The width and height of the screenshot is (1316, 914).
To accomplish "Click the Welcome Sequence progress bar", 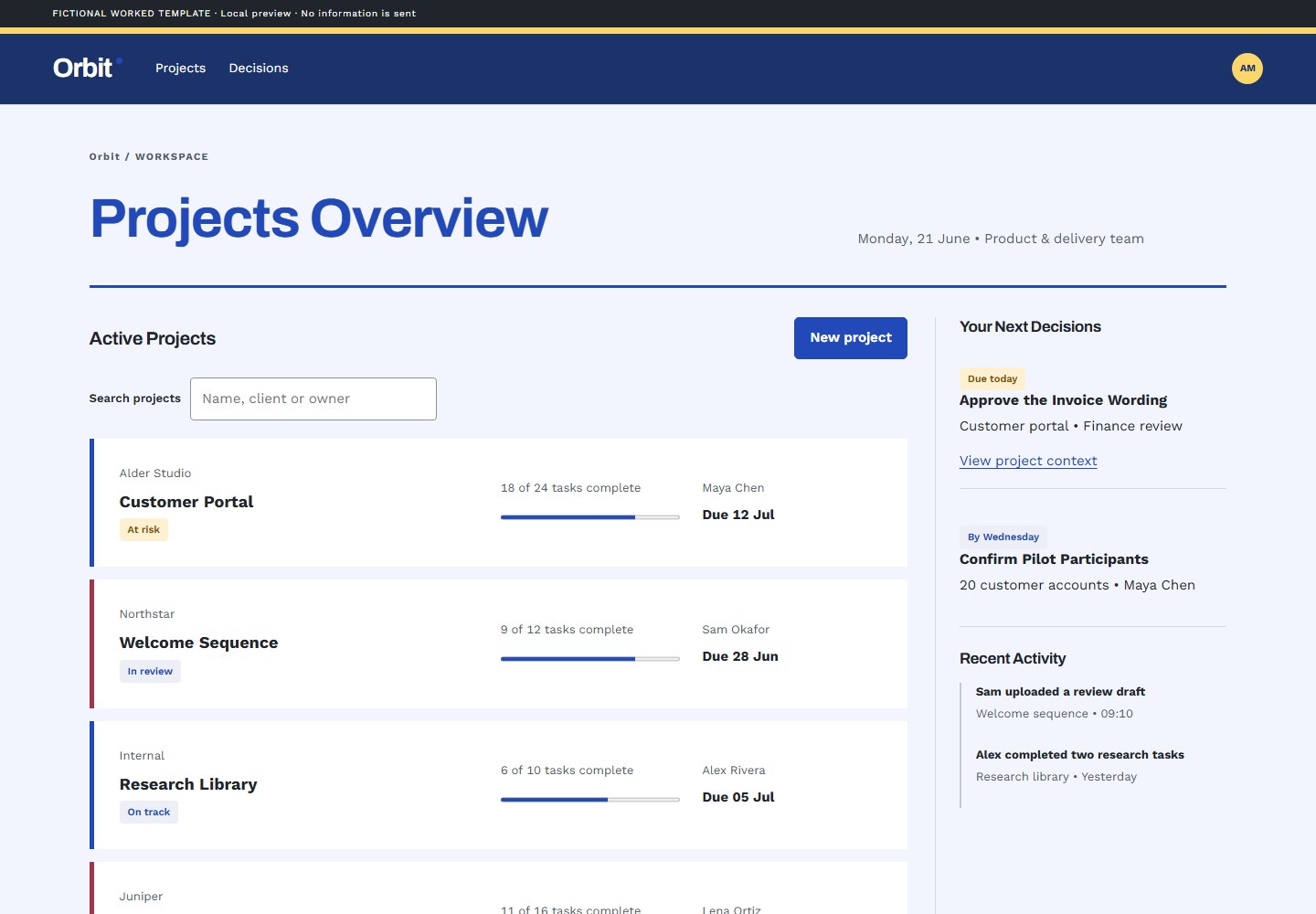I will (x=590, y=659).
